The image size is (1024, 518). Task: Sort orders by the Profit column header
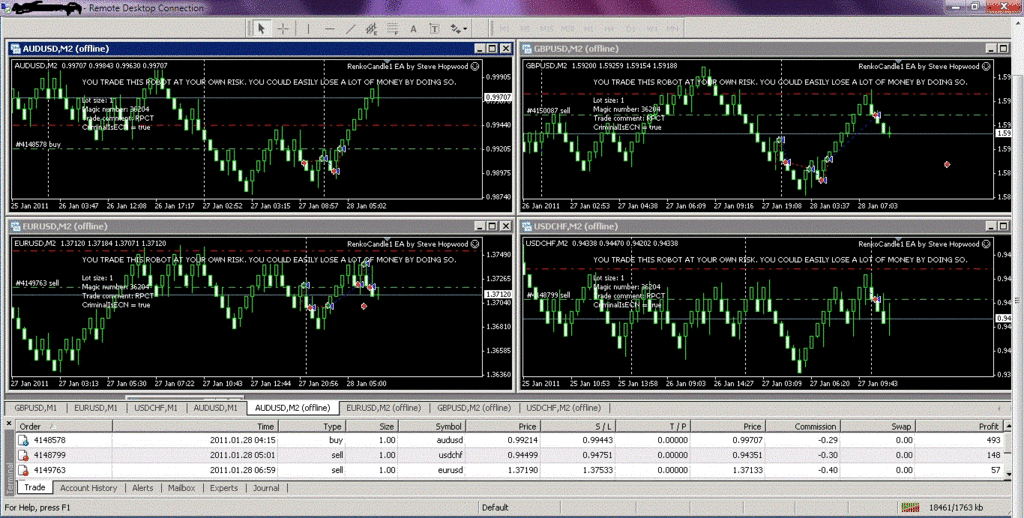(961, 426)
